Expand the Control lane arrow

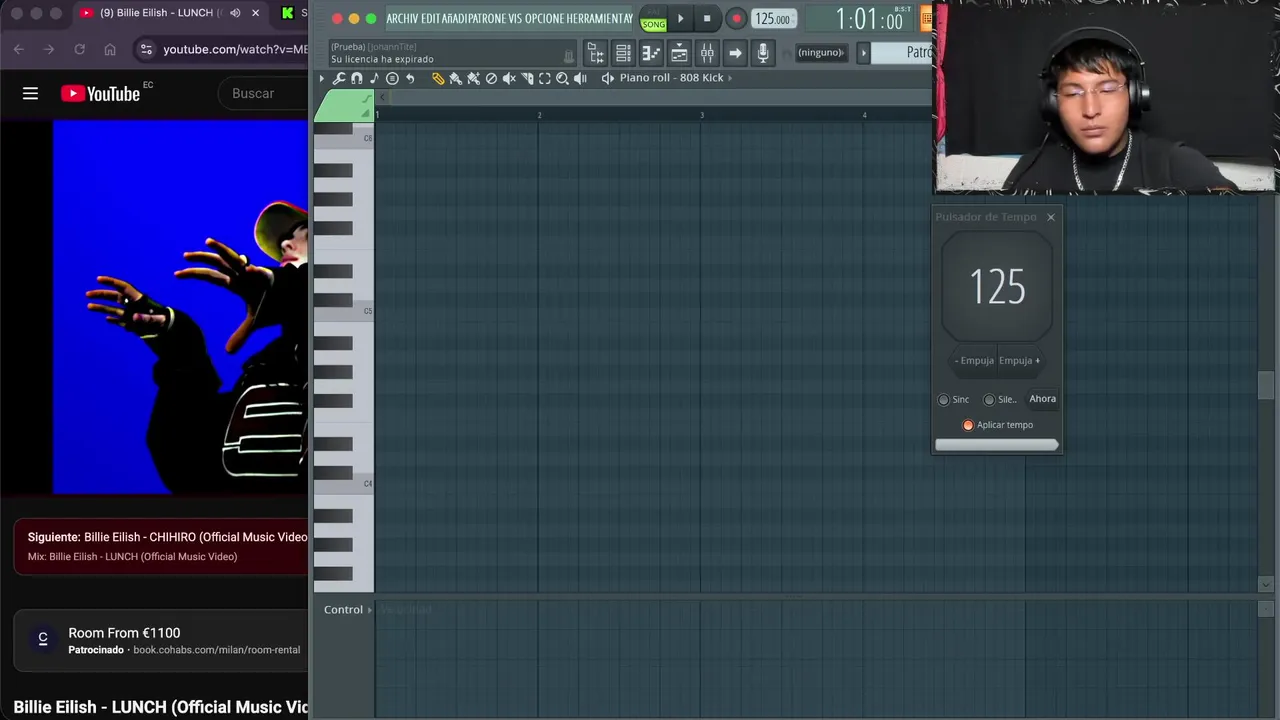pos(370,609)
